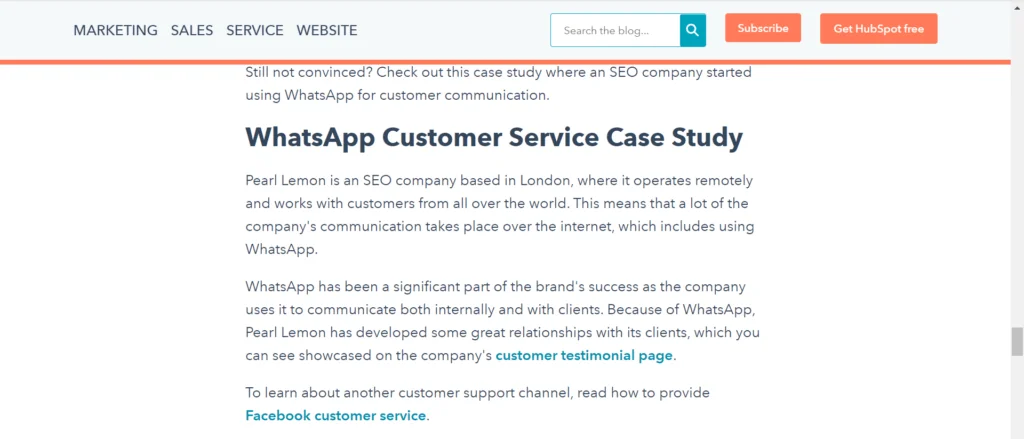Viewport: 1024px width, 439px height.
Task: Click the orange Subscribe button
Action: 763,28
